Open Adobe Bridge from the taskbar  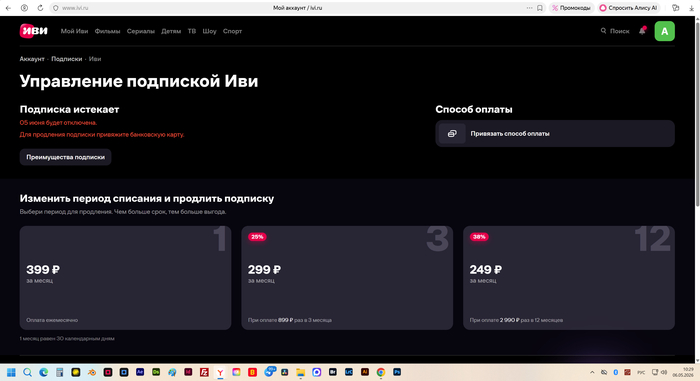coord(333,372)
